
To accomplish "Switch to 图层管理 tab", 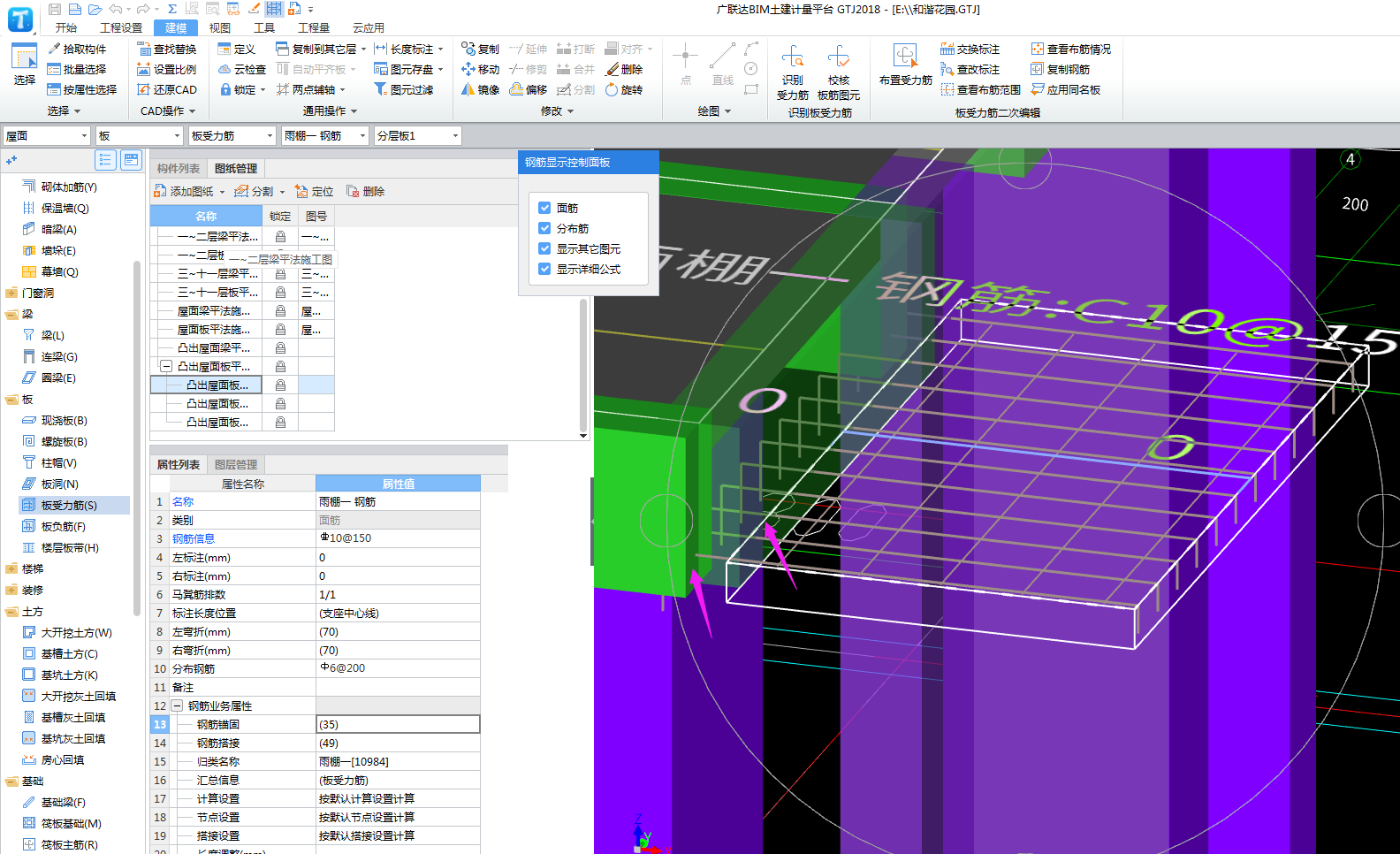I will coord(236,465).
